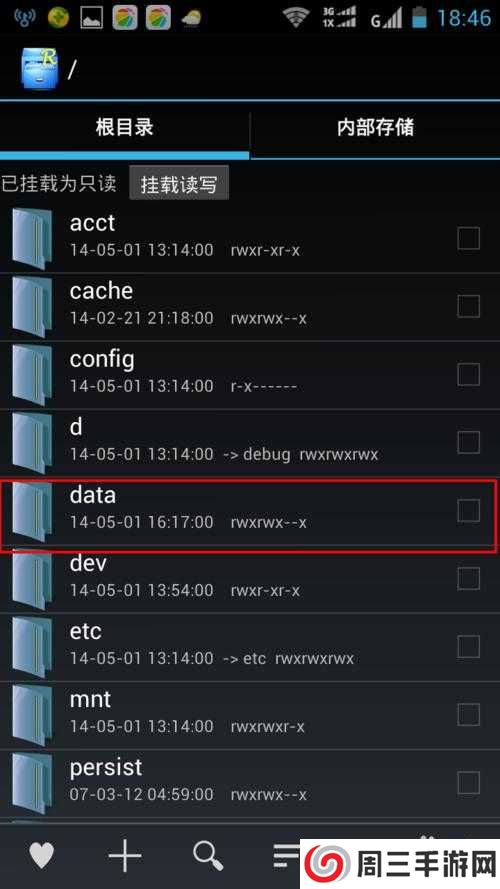Tap the Root Explorer app icon
Screen dimensions: 500x889
[39, 69]
